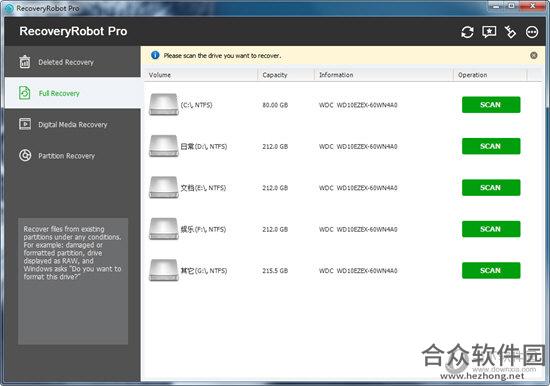The height and width of the screenshot is (386, 550).
Task: Click the WDC model info in C: row
Action: click(x=358, y=105)
